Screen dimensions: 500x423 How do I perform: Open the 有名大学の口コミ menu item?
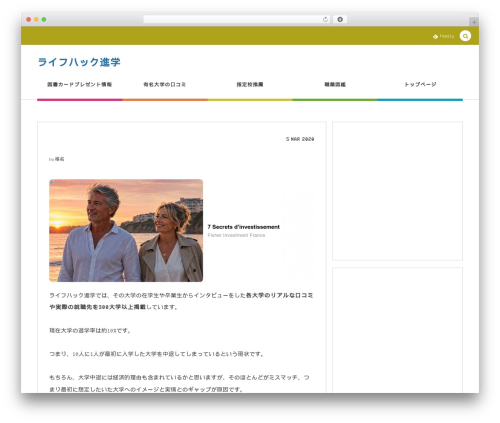[165, 85]
